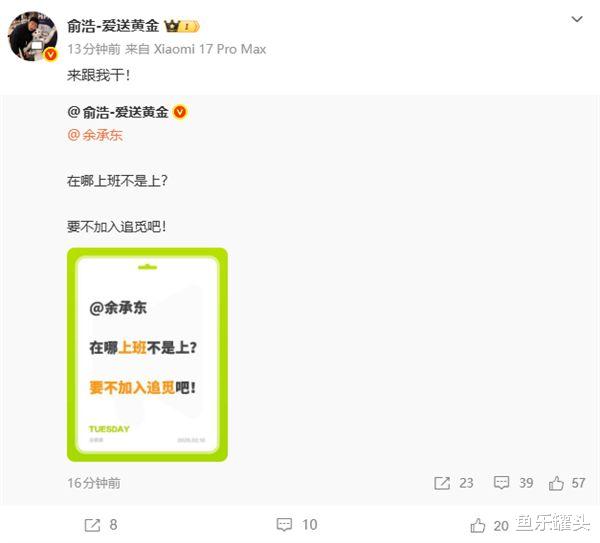600x543 pixels.
Task: Like this post showing 20 likes
Action: point(489,525)
